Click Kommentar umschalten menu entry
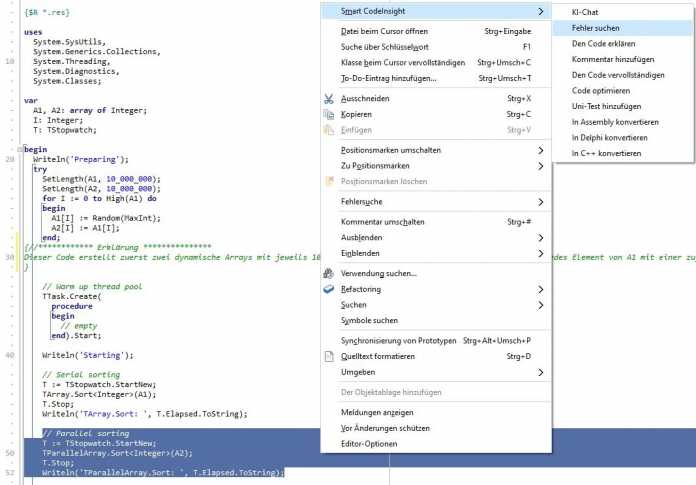Screen dimensions: 696x485 tap(383, 222)
